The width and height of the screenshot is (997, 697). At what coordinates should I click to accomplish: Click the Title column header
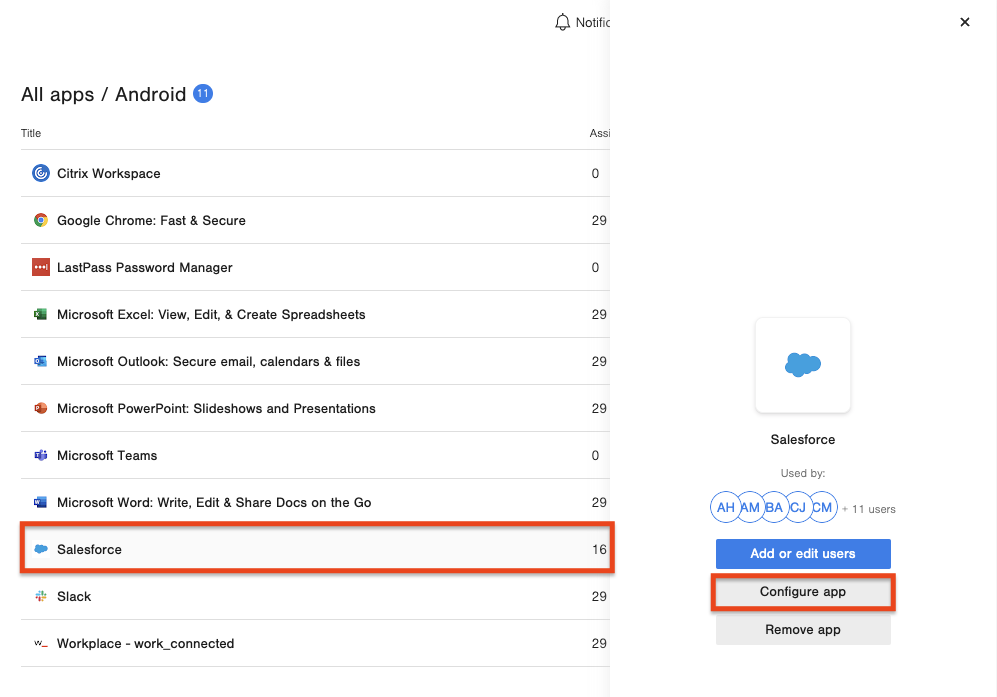tap(31, 133)
